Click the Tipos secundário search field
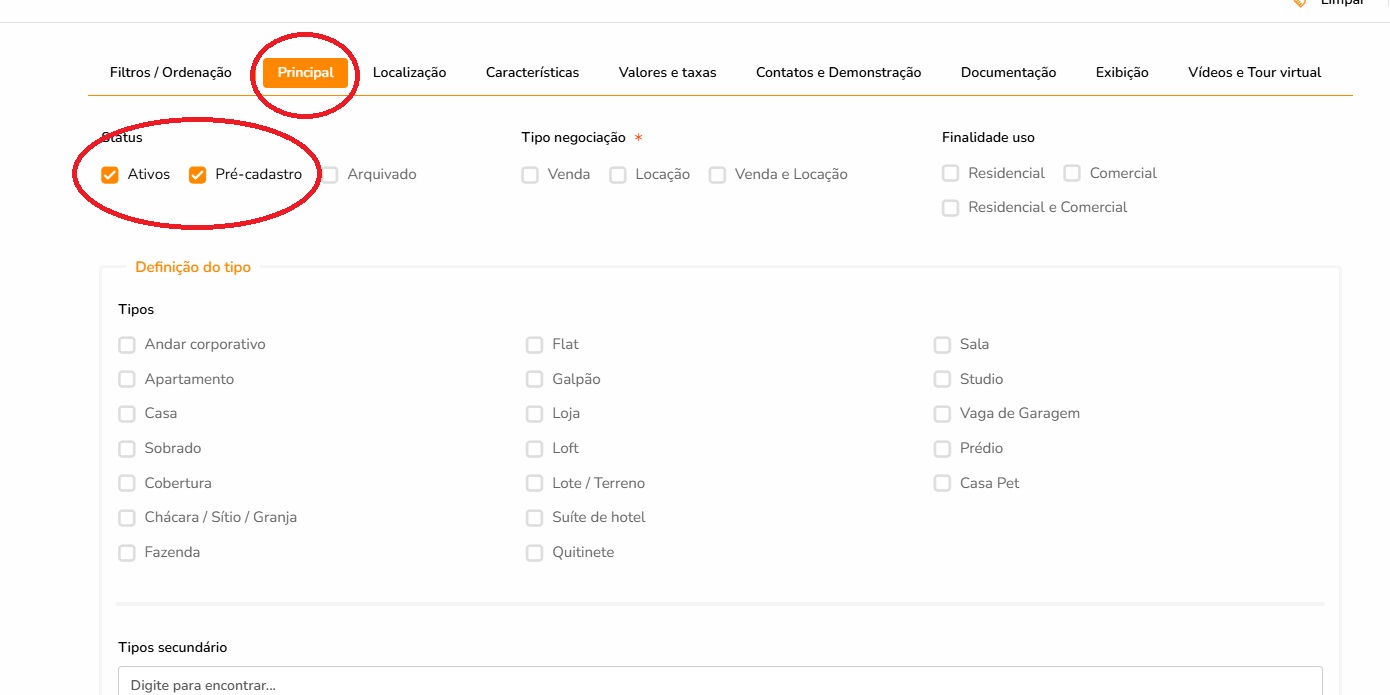The width and height of the screenshot is (1390, 695). click(x=720, y=684)
